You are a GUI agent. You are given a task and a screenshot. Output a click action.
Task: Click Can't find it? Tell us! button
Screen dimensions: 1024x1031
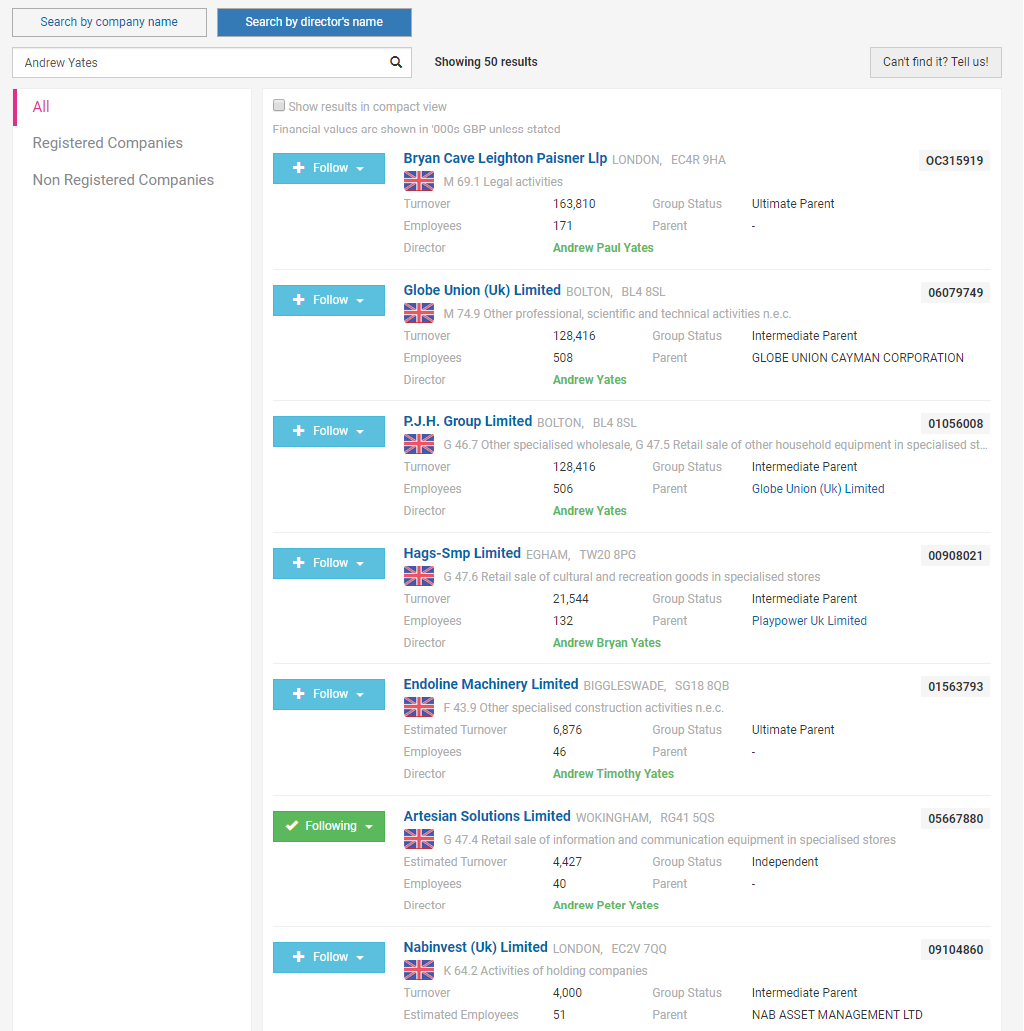click(935, 62)
